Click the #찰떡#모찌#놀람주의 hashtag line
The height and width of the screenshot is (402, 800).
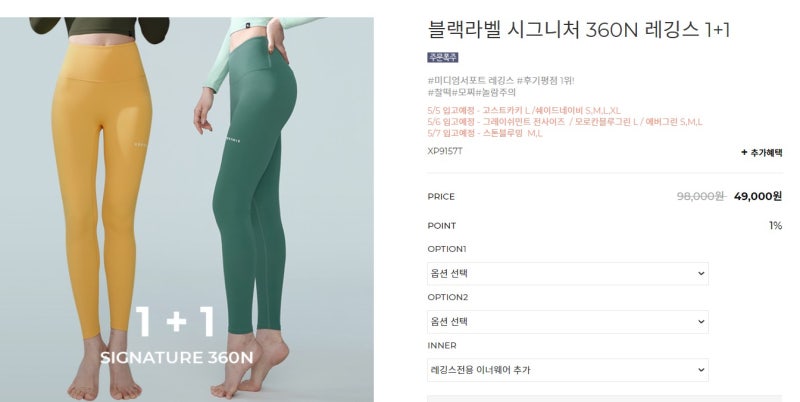point(471,92)
